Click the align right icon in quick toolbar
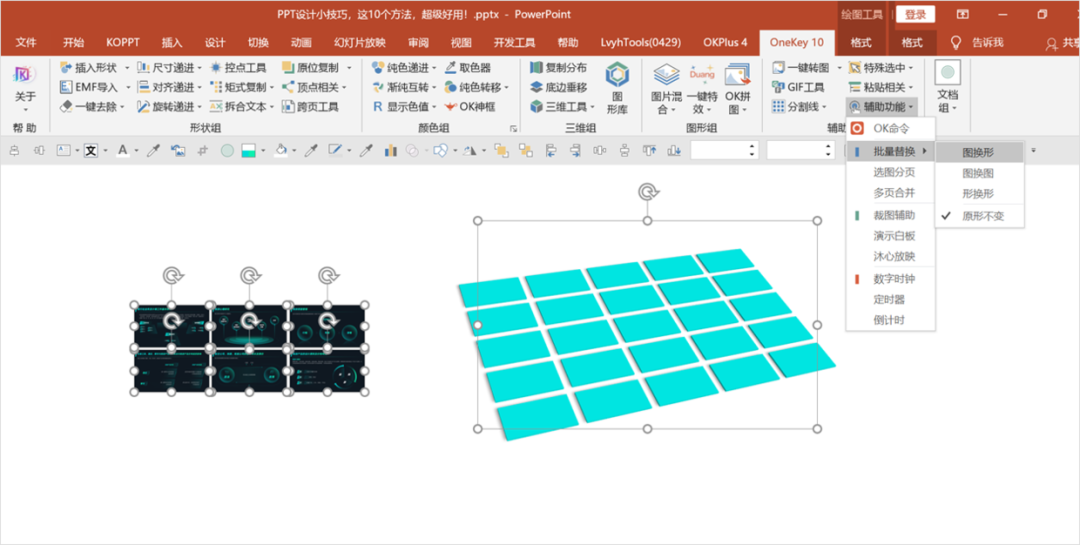 tap(575, 150)
